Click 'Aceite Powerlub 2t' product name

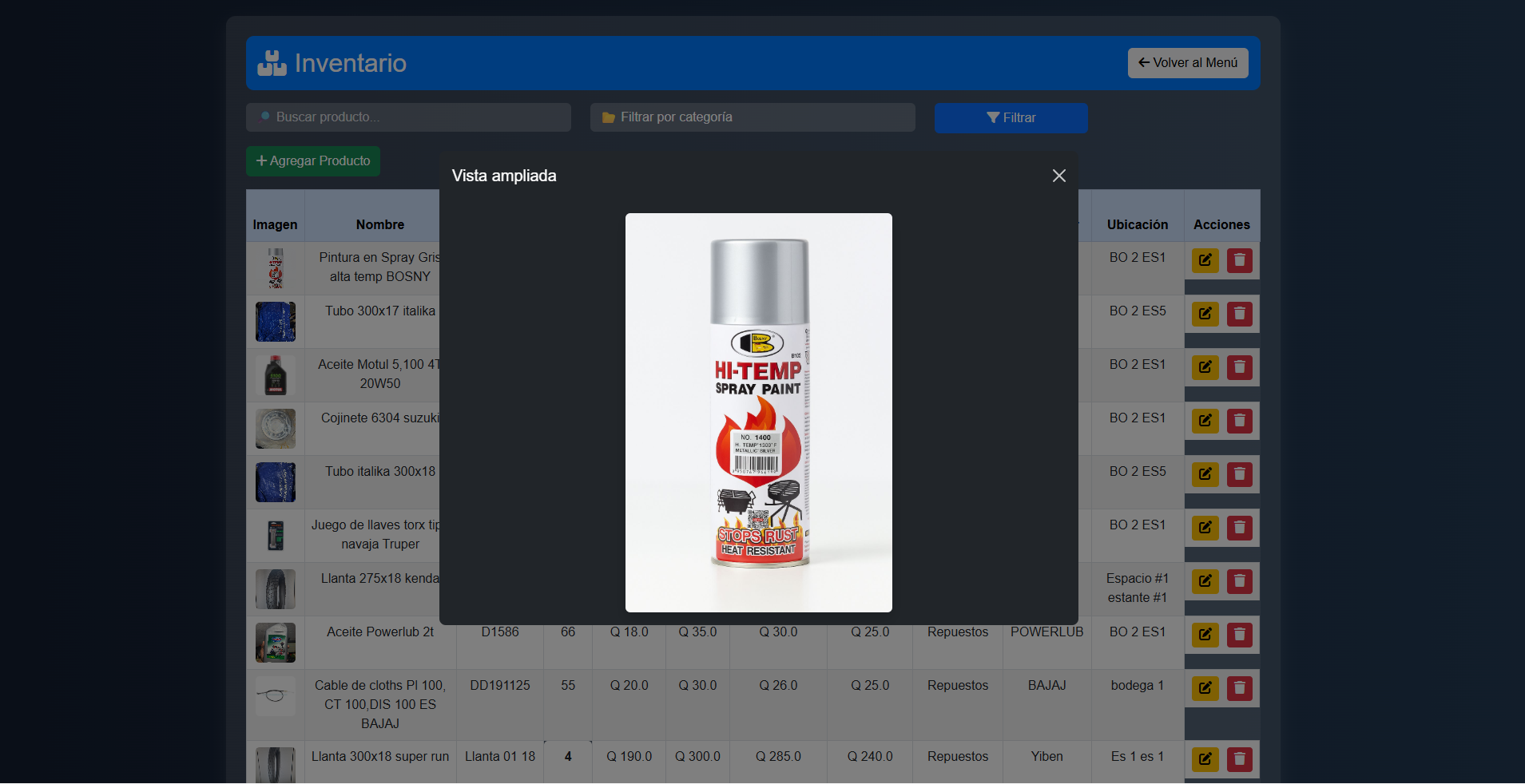pyautogui.click(x=380, y=632)
